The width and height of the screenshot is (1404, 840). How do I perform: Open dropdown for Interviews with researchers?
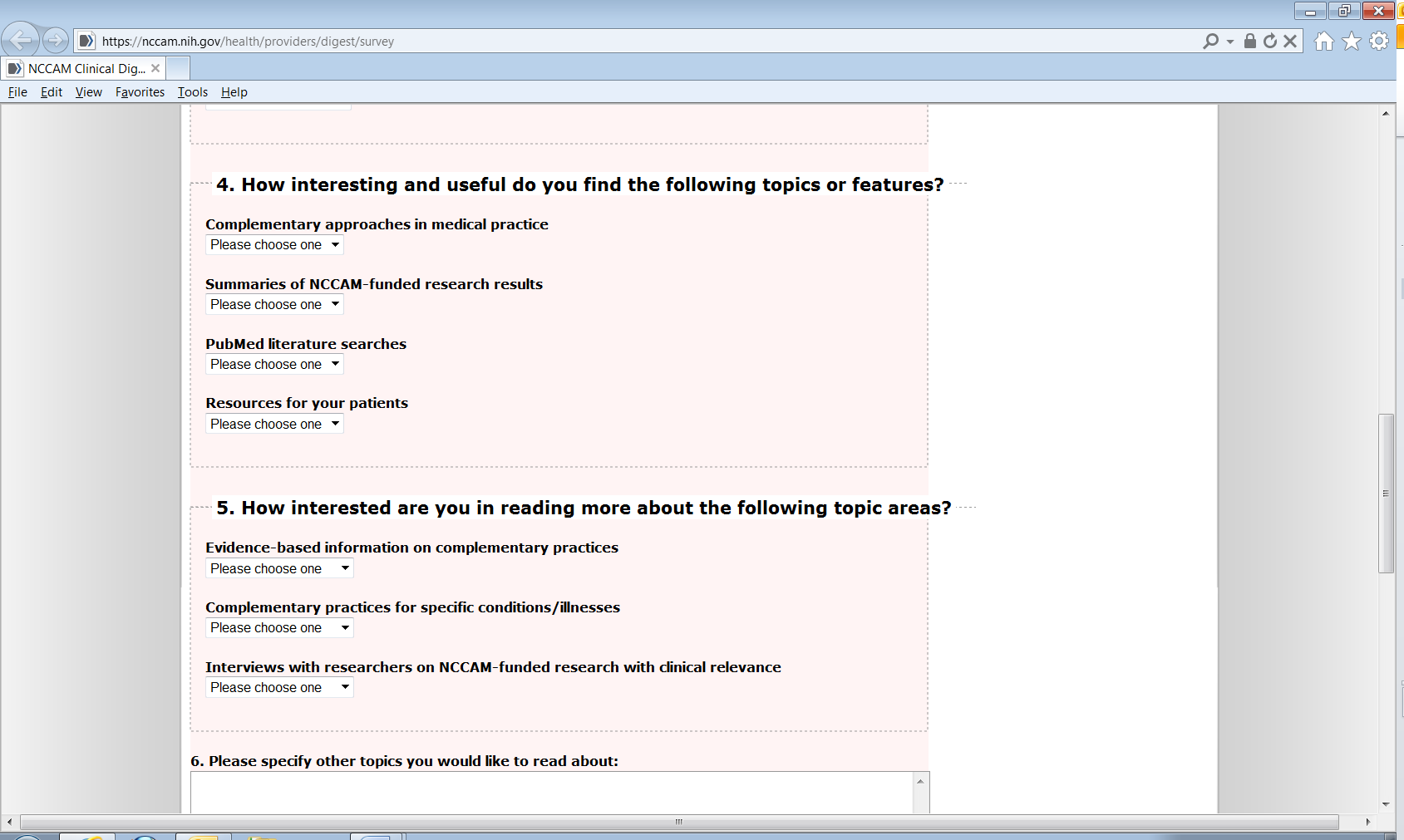[x=279, y=687]
